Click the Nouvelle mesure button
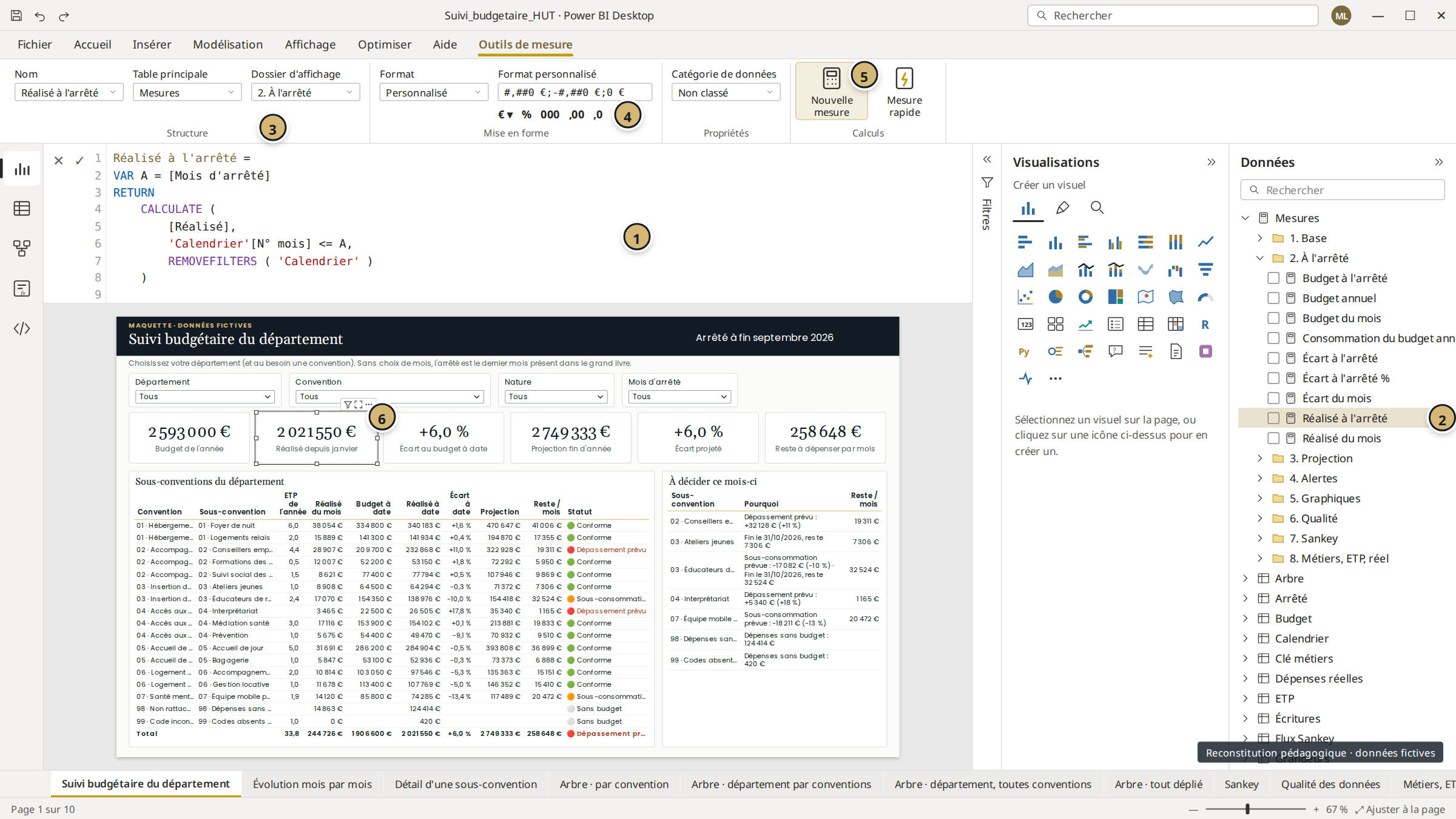The height and width of the screenshot is (819, 1456). 832,92
